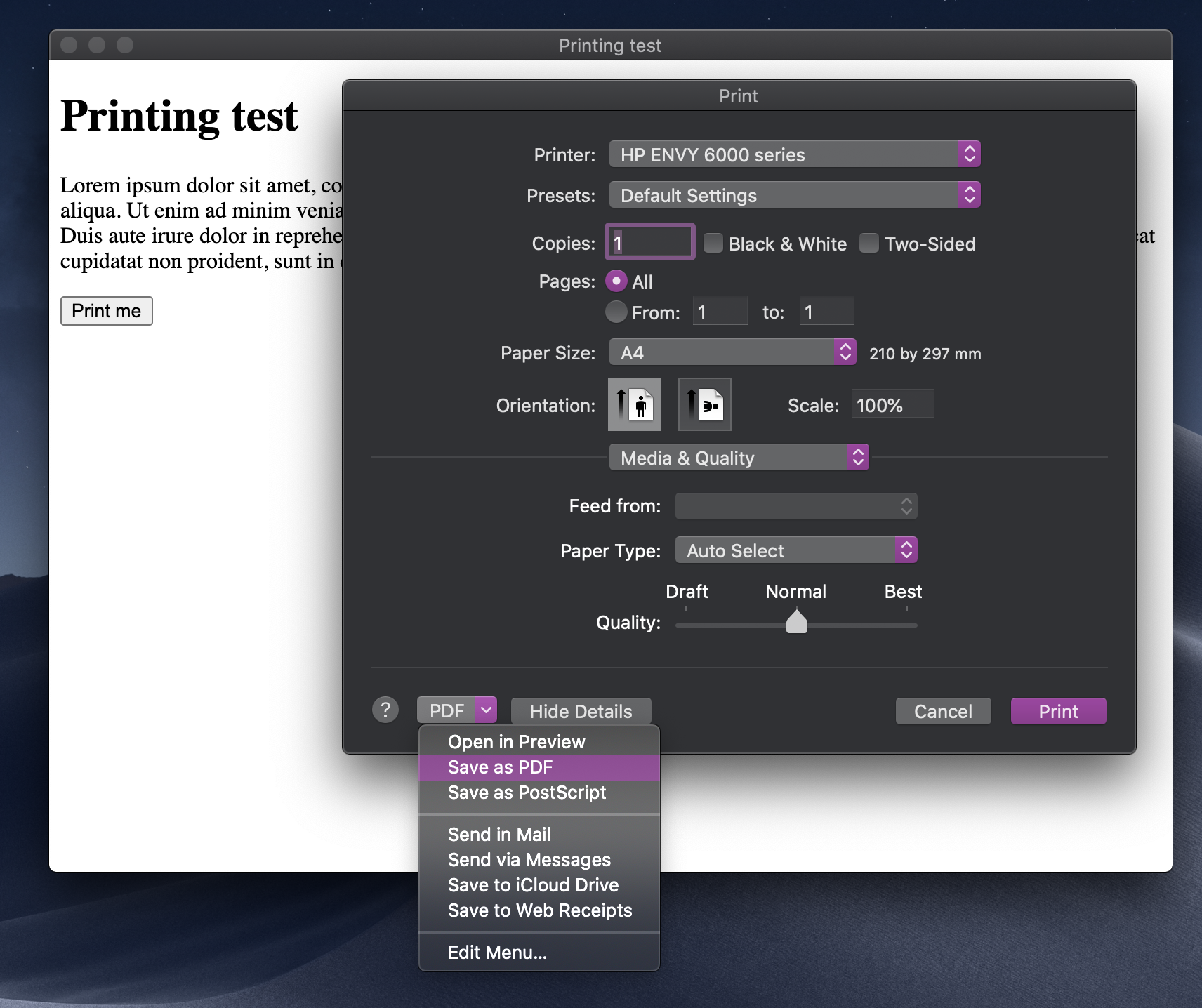Choose Save to Web Receipts menu item
The height and width of the screenshot is (1008, 1202).
click(x=539, y=910)
